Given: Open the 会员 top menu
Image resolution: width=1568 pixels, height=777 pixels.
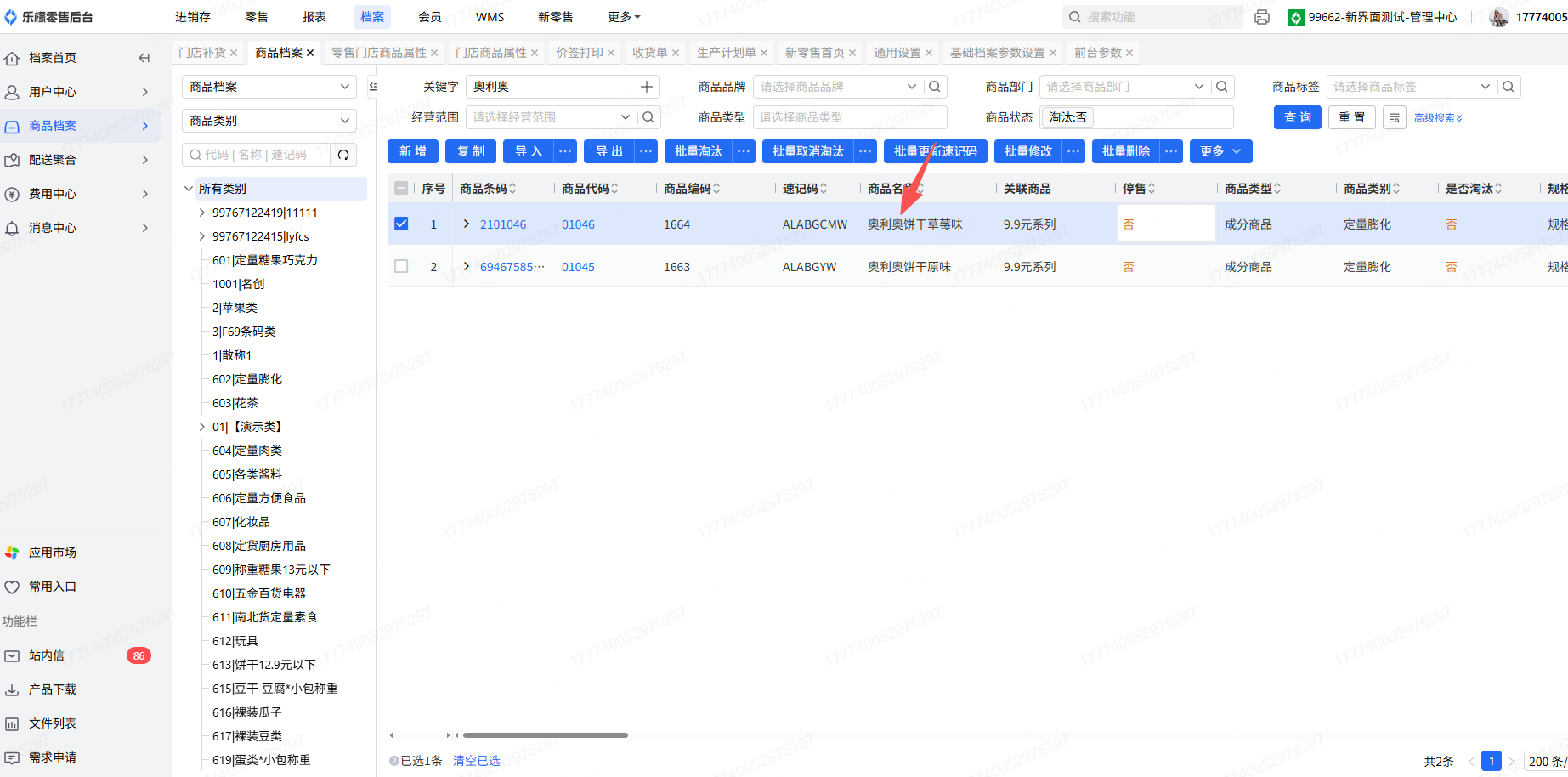Looking at the screenshot, I should click(x=430, y=17).
